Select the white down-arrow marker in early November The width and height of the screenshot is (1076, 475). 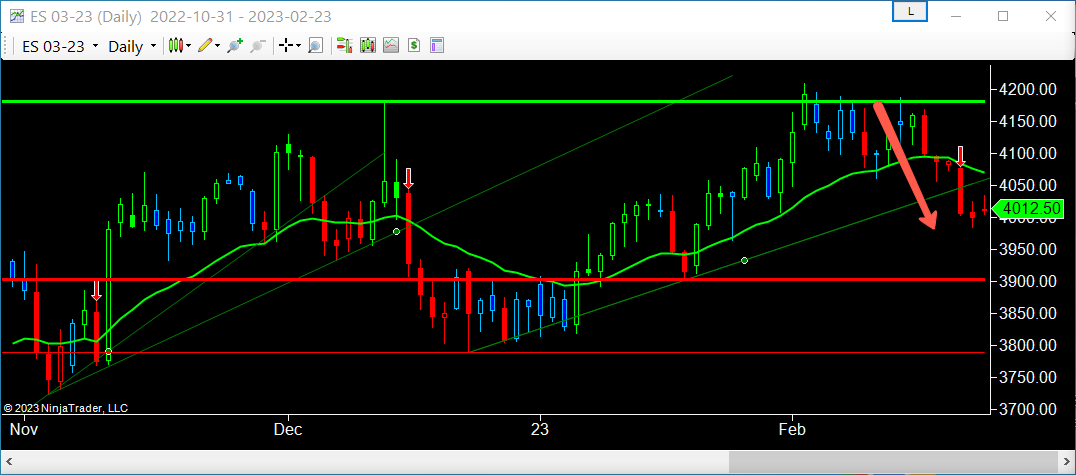(97, 290)
